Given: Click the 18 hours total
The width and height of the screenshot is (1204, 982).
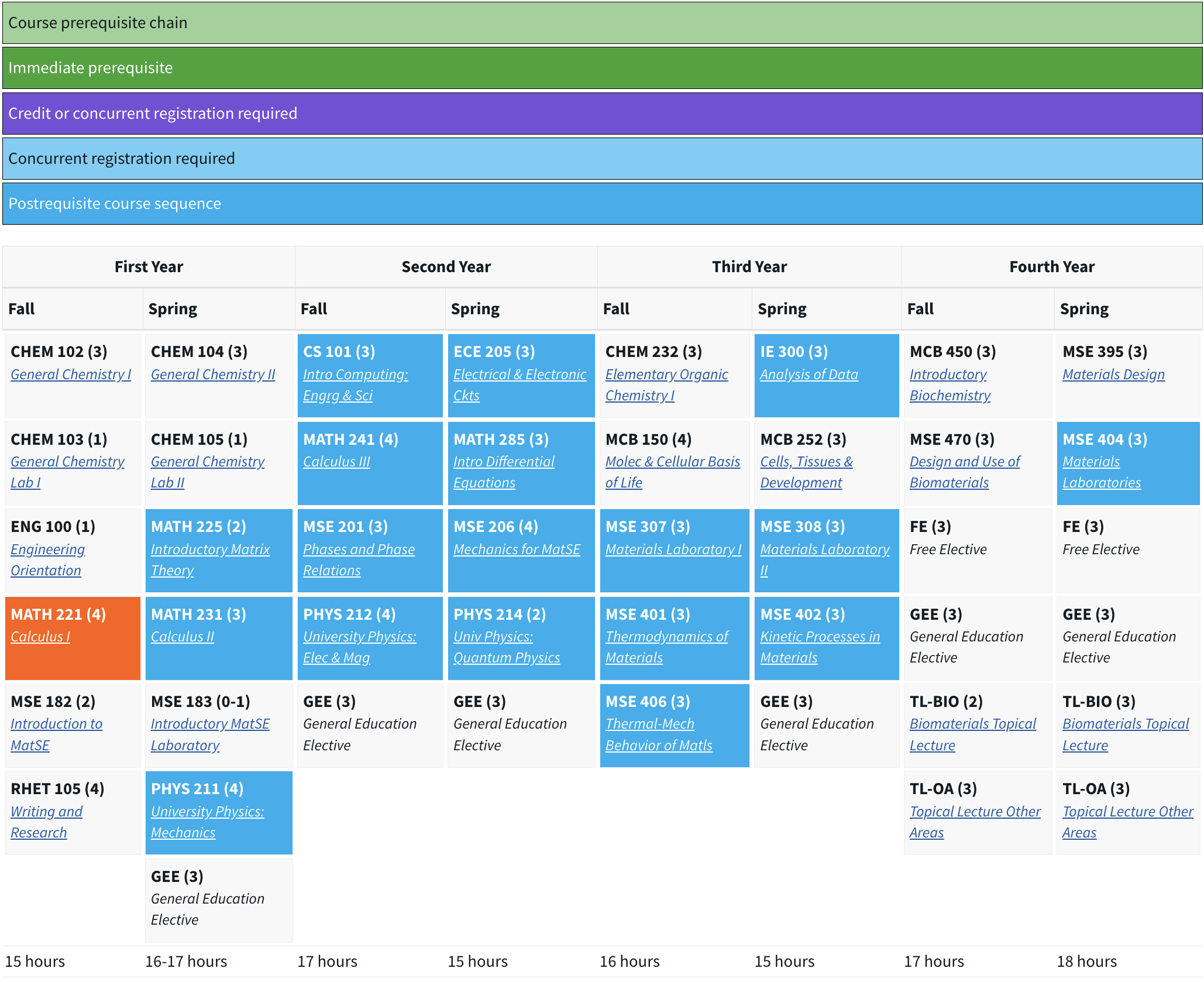Looking at the screenshot, I should tap(1087, 962).
